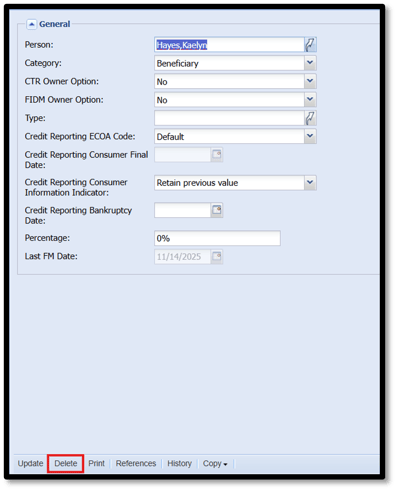
Task: Click the Category field showing Beneficiary
Action: (x=229, y=63)
